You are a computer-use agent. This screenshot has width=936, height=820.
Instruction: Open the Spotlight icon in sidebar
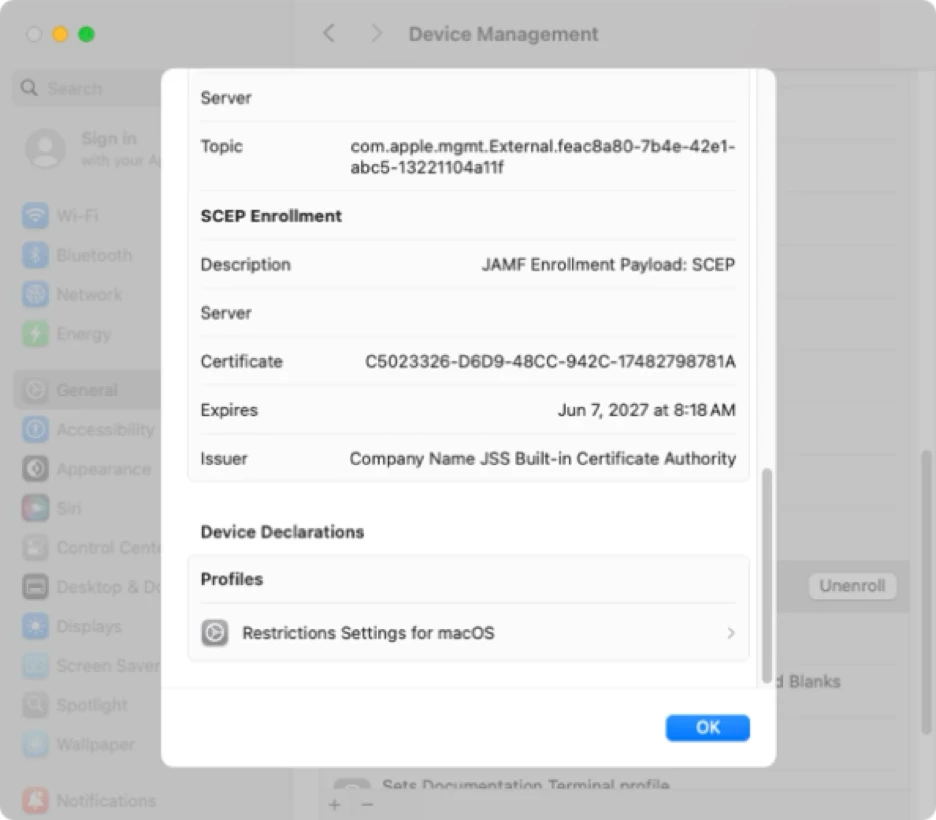35,705
